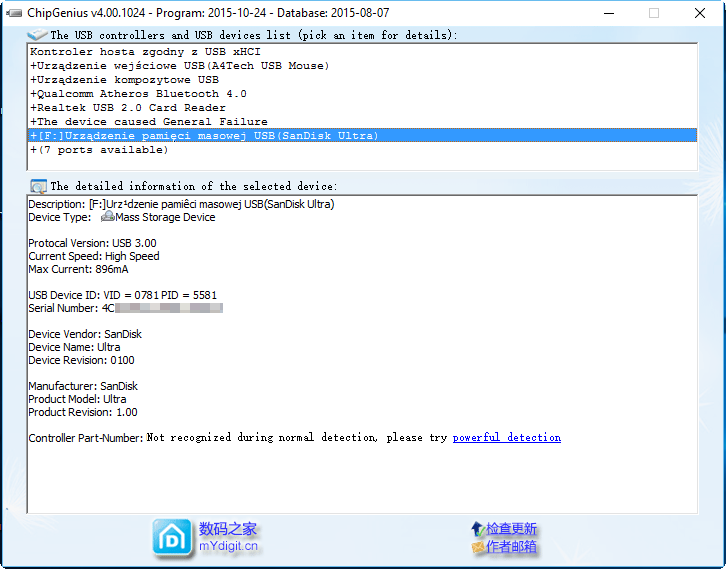Select the SanDisk Ultra F: drive entry

pyautogui.click(x=363, y=135)
